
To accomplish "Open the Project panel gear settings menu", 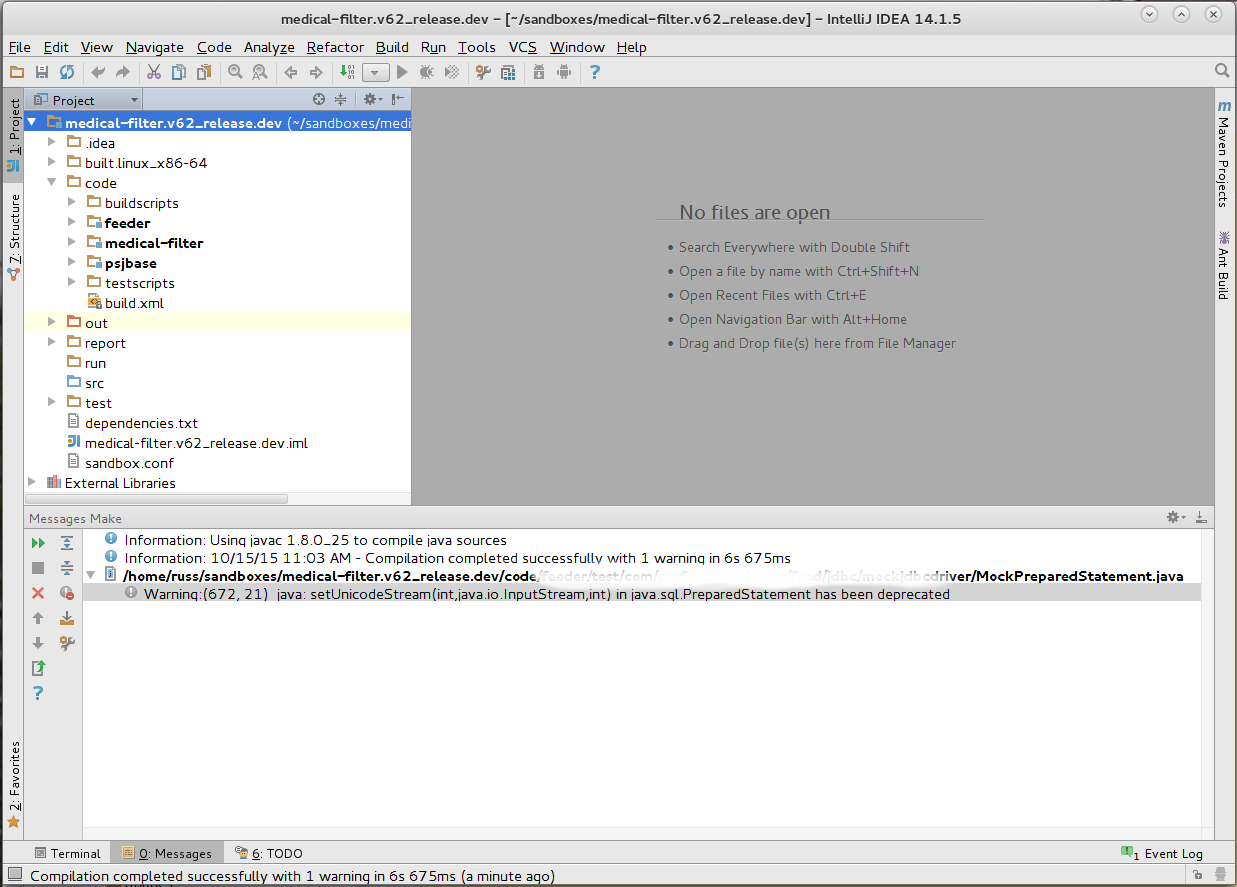I will pos(371,99).
